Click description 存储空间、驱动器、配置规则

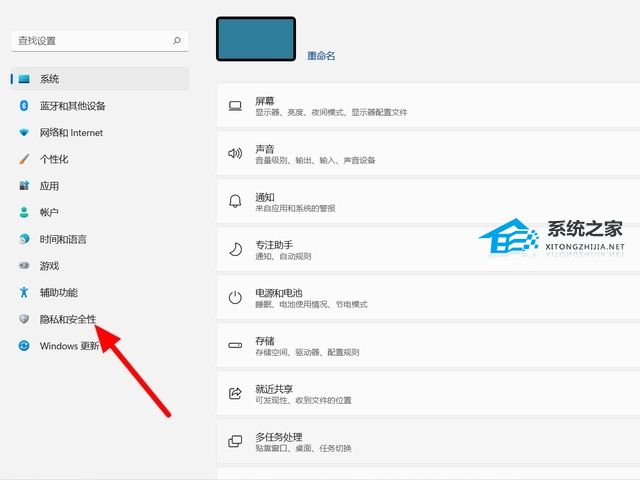point(307,352)
